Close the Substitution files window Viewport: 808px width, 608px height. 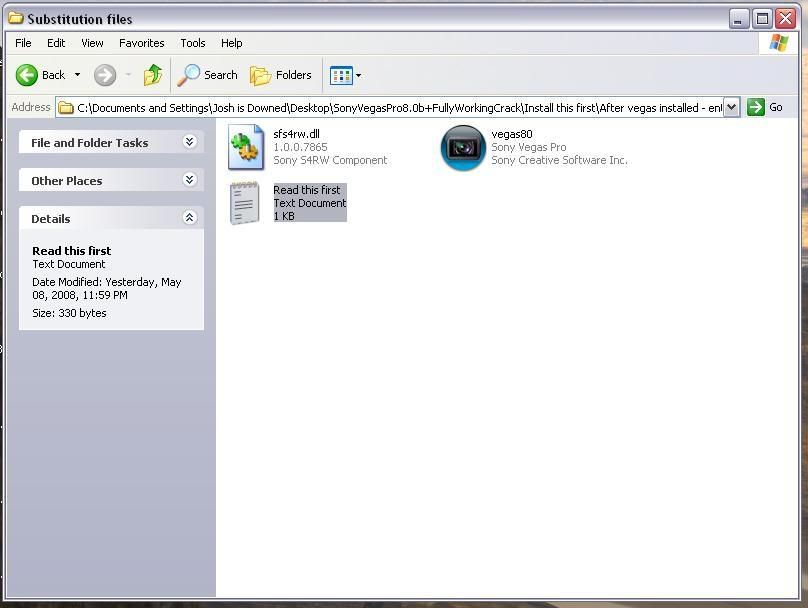[785, 20]
